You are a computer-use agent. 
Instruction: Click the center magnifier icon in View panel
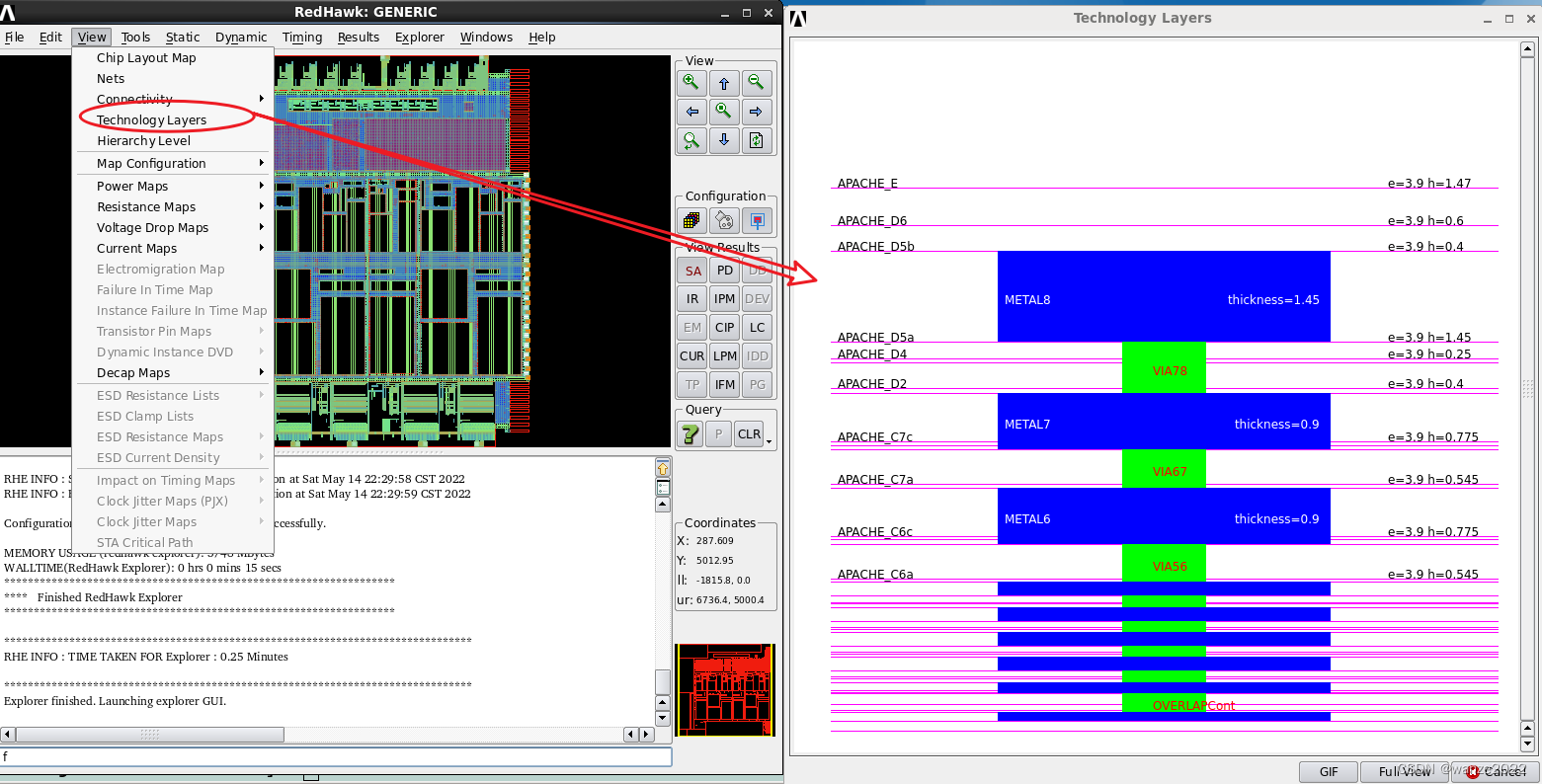coord(724,112)
